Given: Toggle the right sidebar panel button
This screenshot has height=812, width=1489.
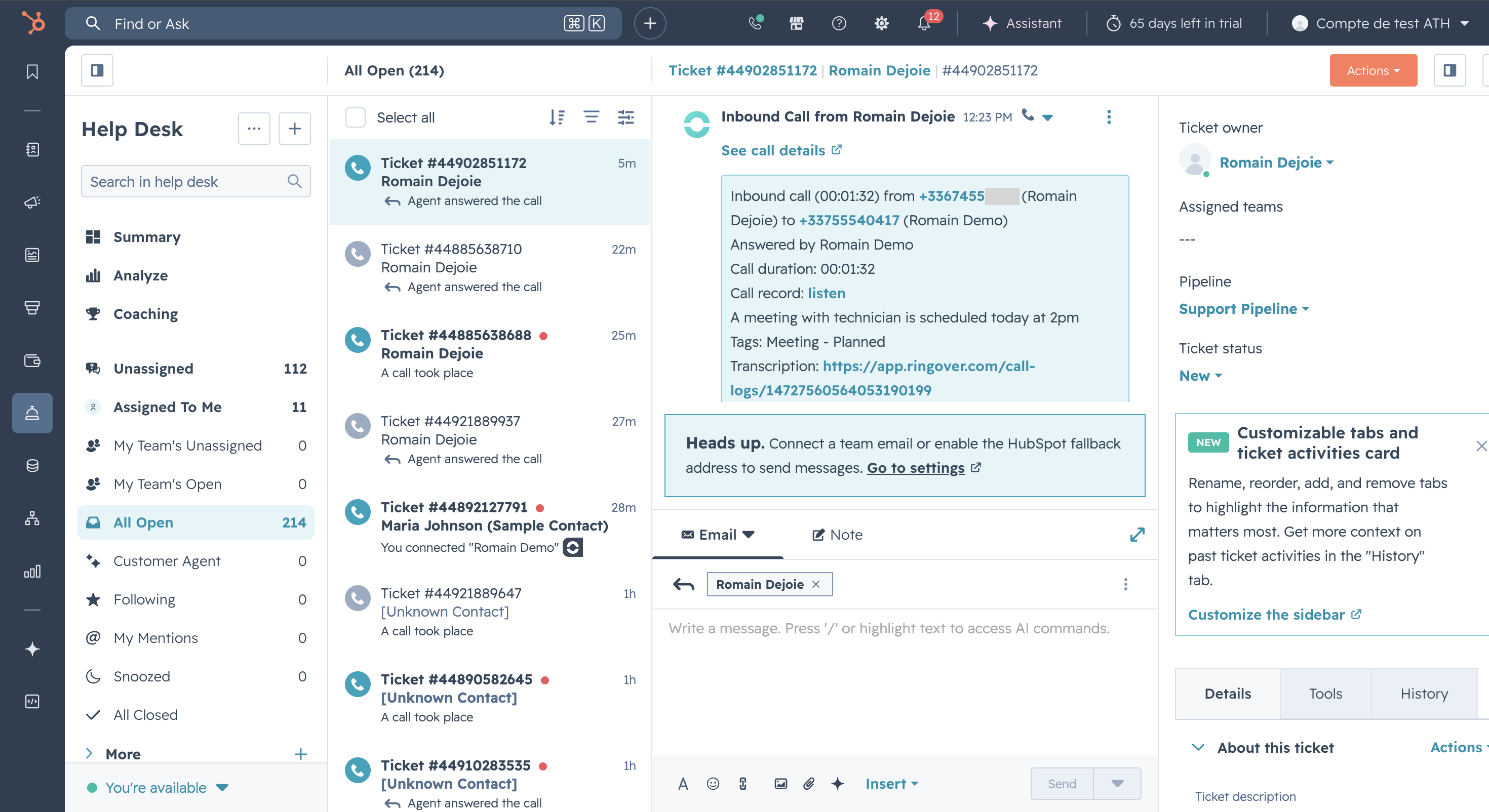Looking at the screenshot, I should (1449, 70).
